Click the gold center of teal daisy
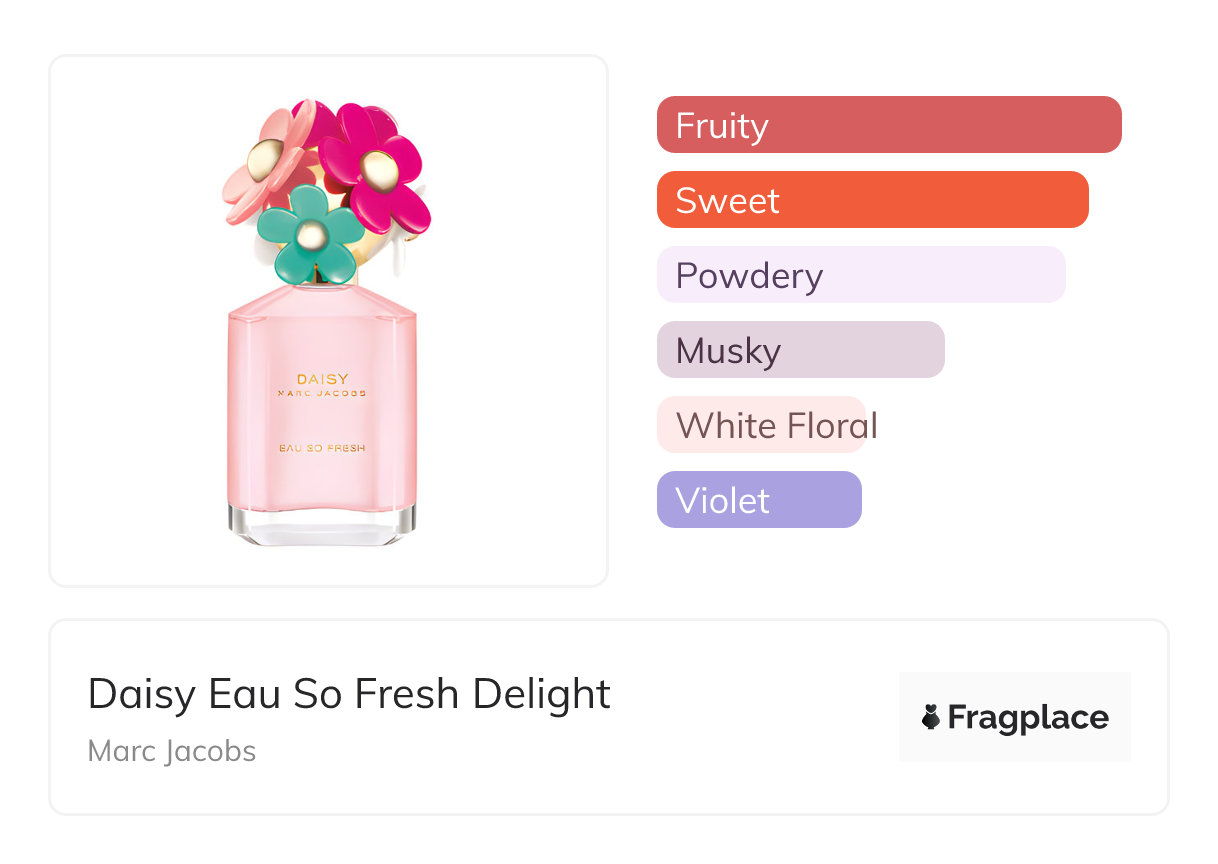Viewport: 1218px width, 864px height. click(x=312, y=235)
